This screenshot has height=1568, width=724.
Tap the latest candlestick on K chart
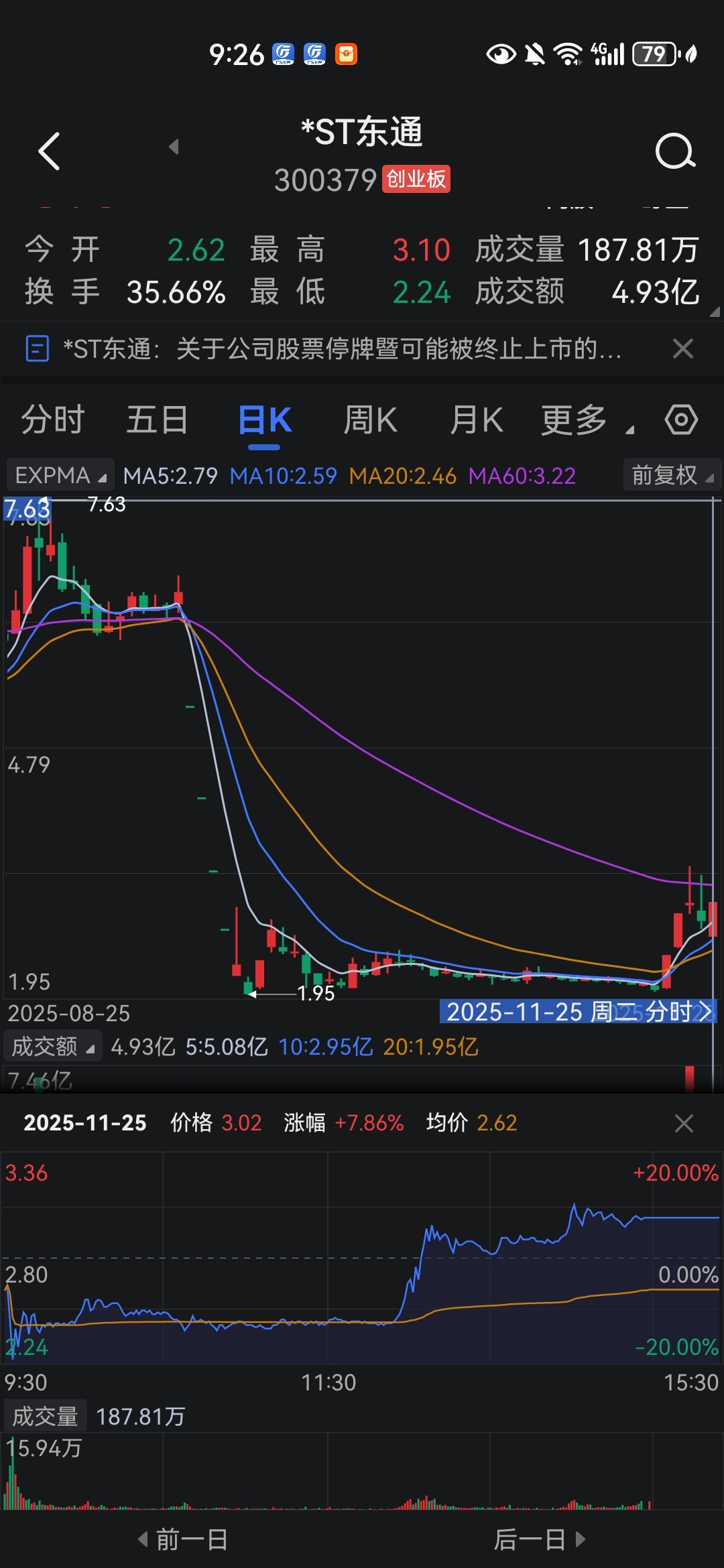click(713, 918)
